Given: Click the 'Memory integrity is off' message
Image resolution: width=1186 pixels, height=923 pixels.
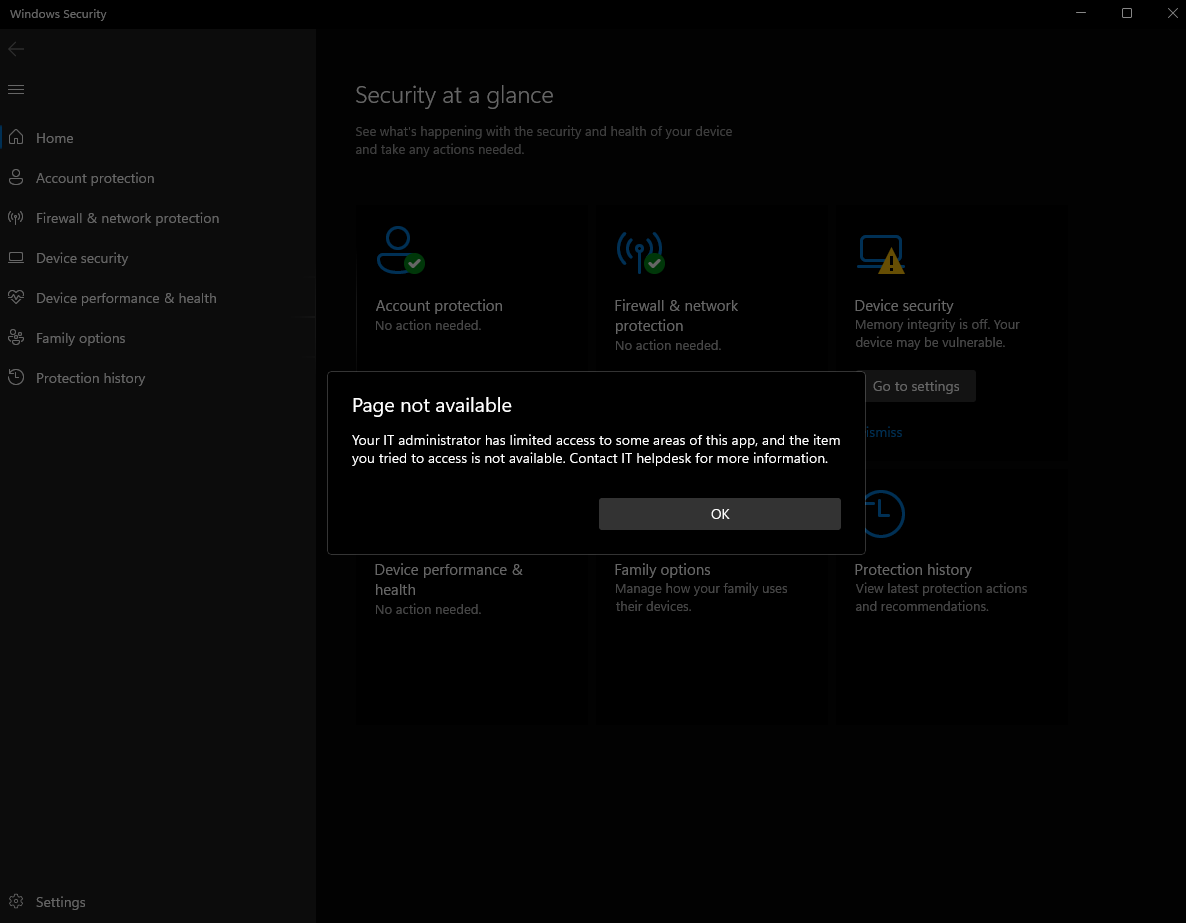Looking at the screenshot, I should [937, 334].
